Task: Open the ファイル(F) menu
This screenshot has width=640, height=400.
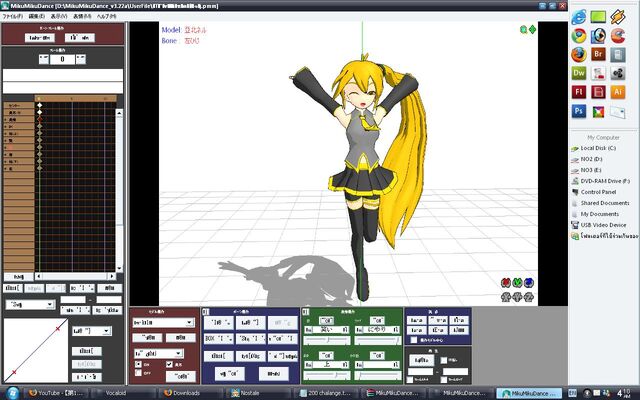Action: pos(12,16)
